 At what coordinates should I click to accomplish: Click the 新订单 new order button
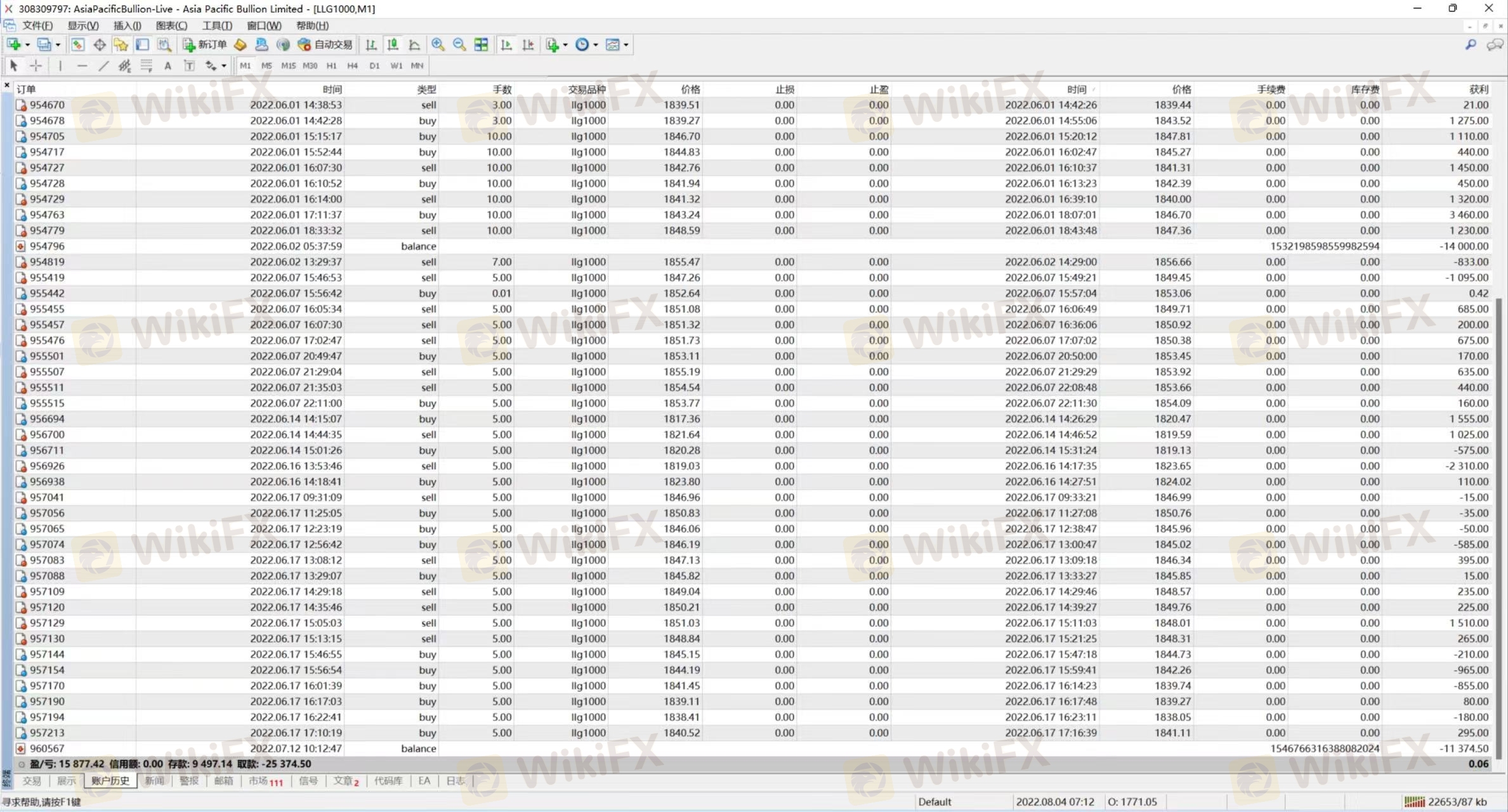[x=204, y=44]
